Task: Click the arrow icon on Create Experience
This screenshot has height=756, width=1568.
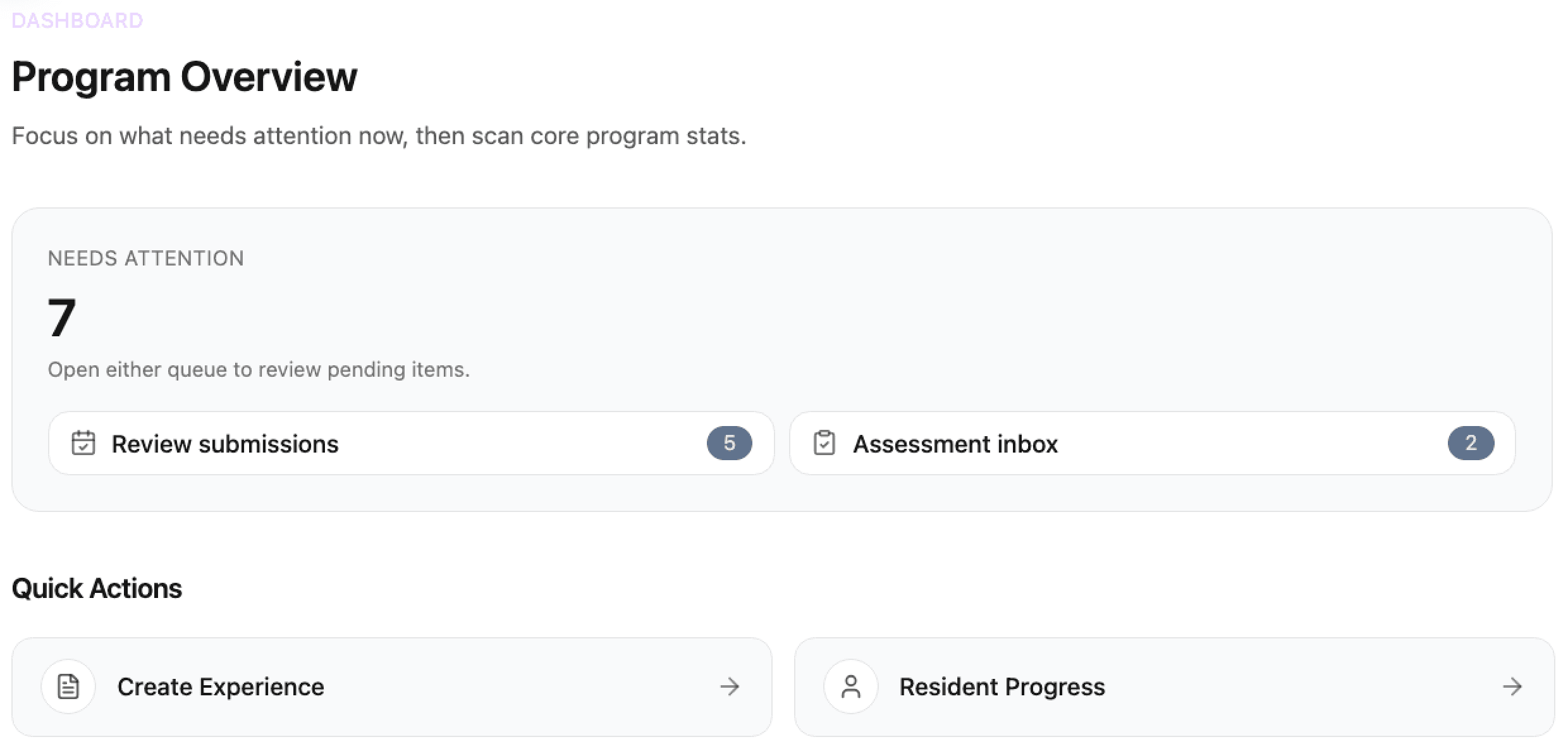Action: [x=731, y=686]
